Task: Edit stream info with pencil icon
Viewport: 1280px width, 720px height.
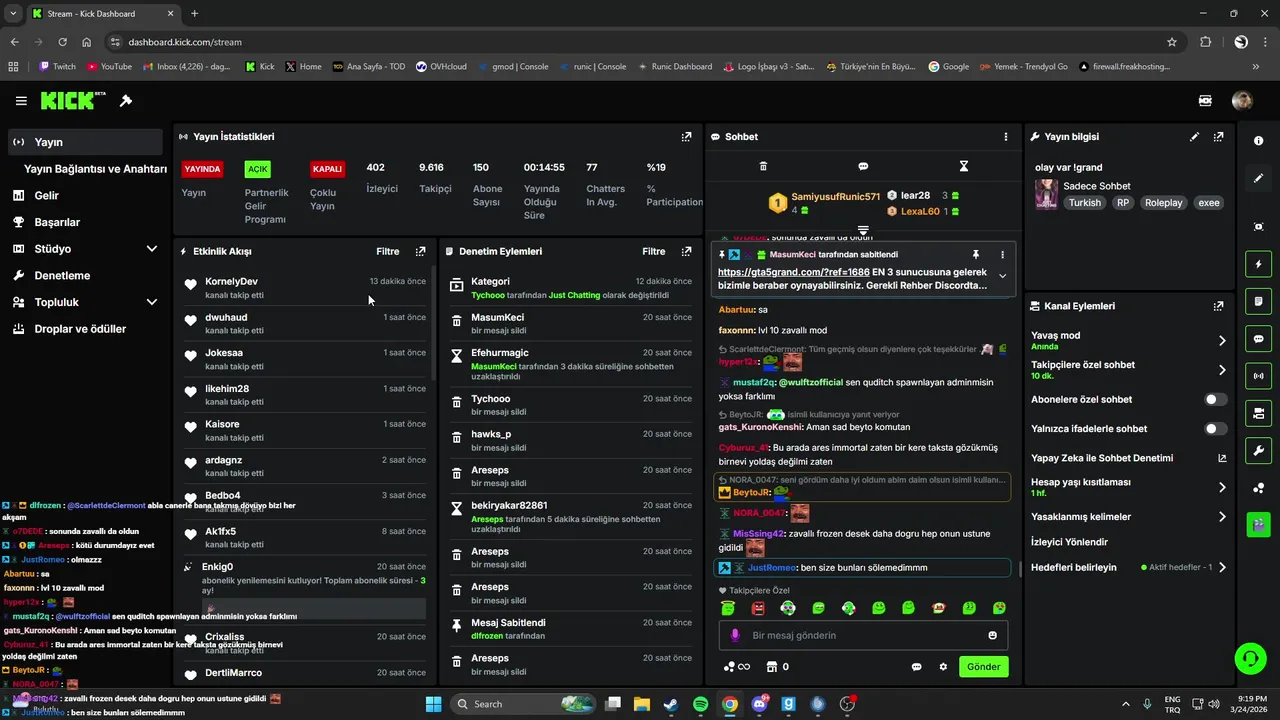Action: point(1194,137)
